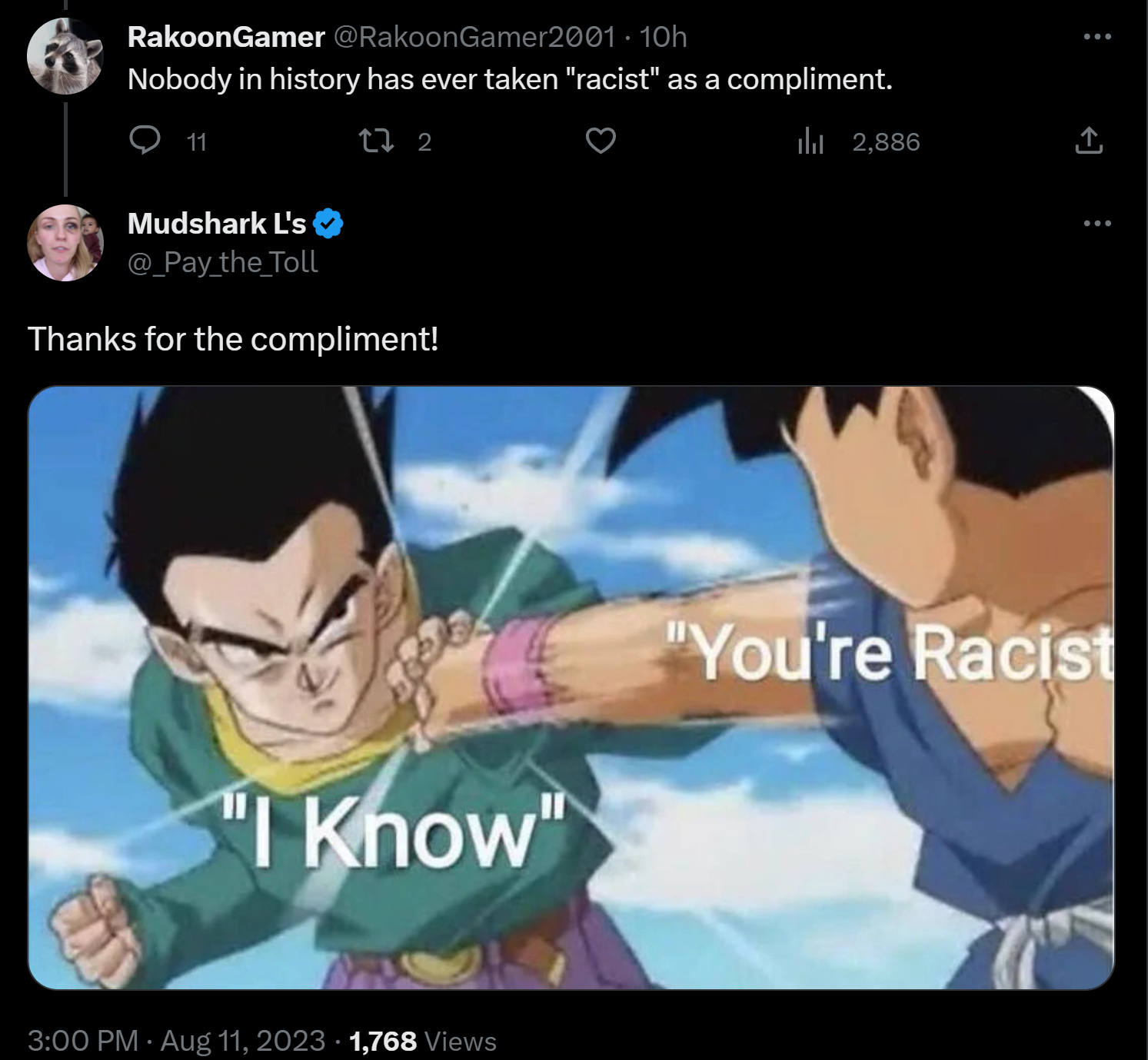
Task: Open the view analytics bar chart icon
Action: 810,141
